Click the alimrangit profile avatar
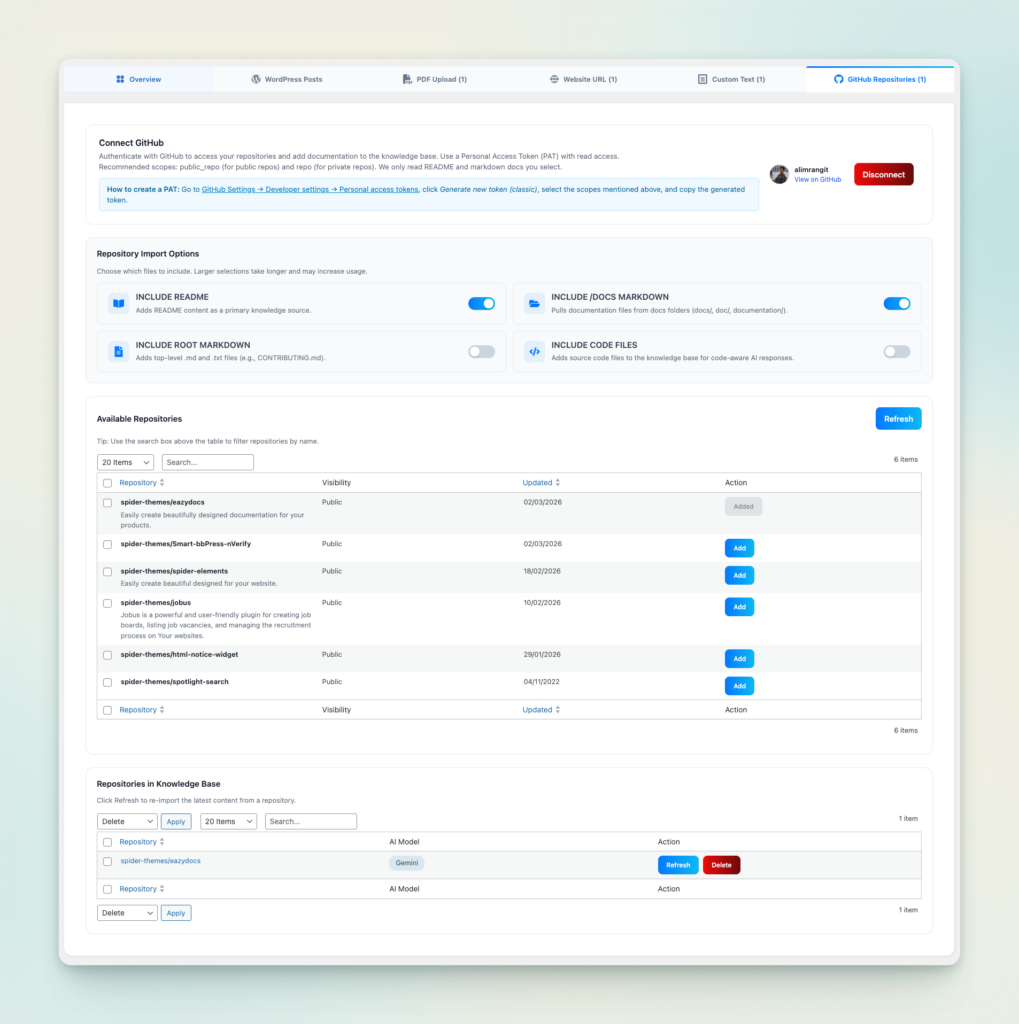Image resolution: width=1019 pixels, height=1024 pixels. (x=779, y=174)
